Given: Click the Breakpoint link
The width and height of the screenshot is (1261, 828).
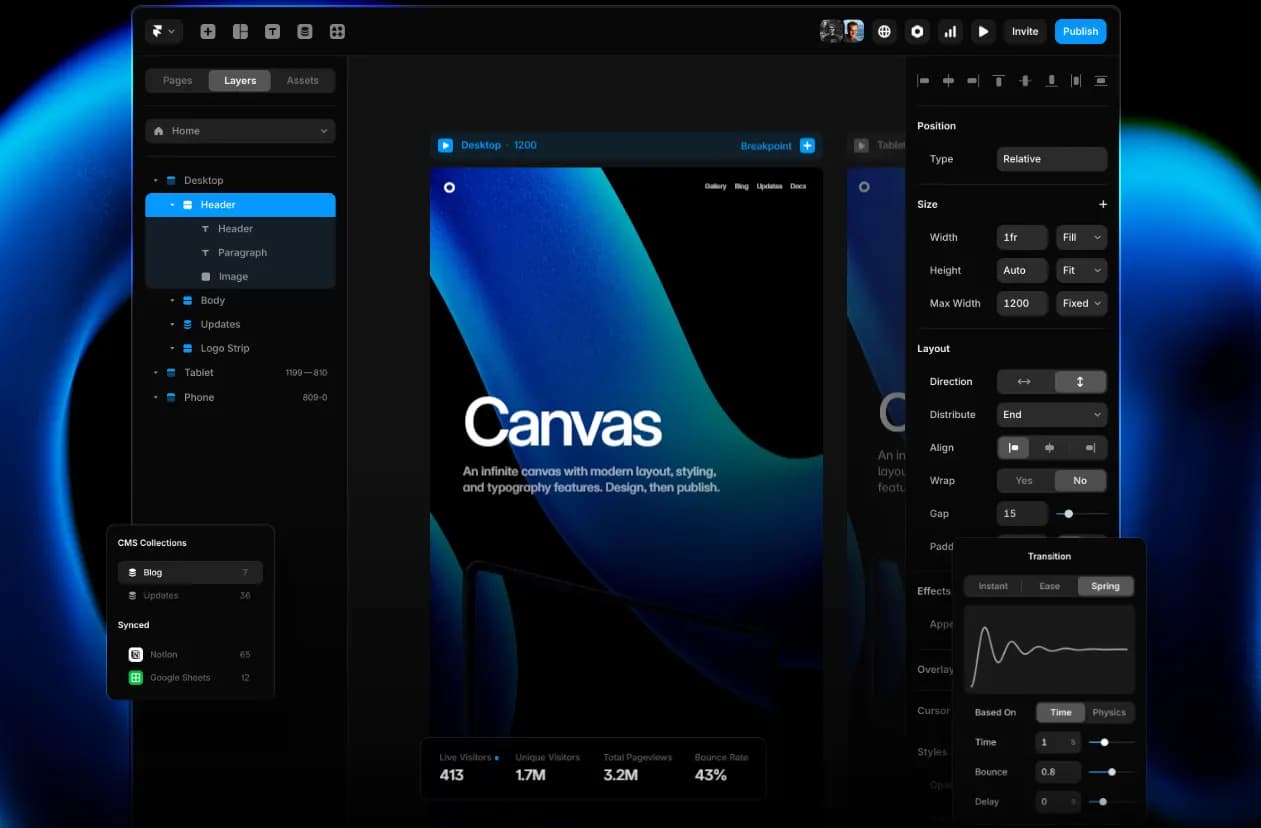Looking at the screenshot, I should (766, 146).
